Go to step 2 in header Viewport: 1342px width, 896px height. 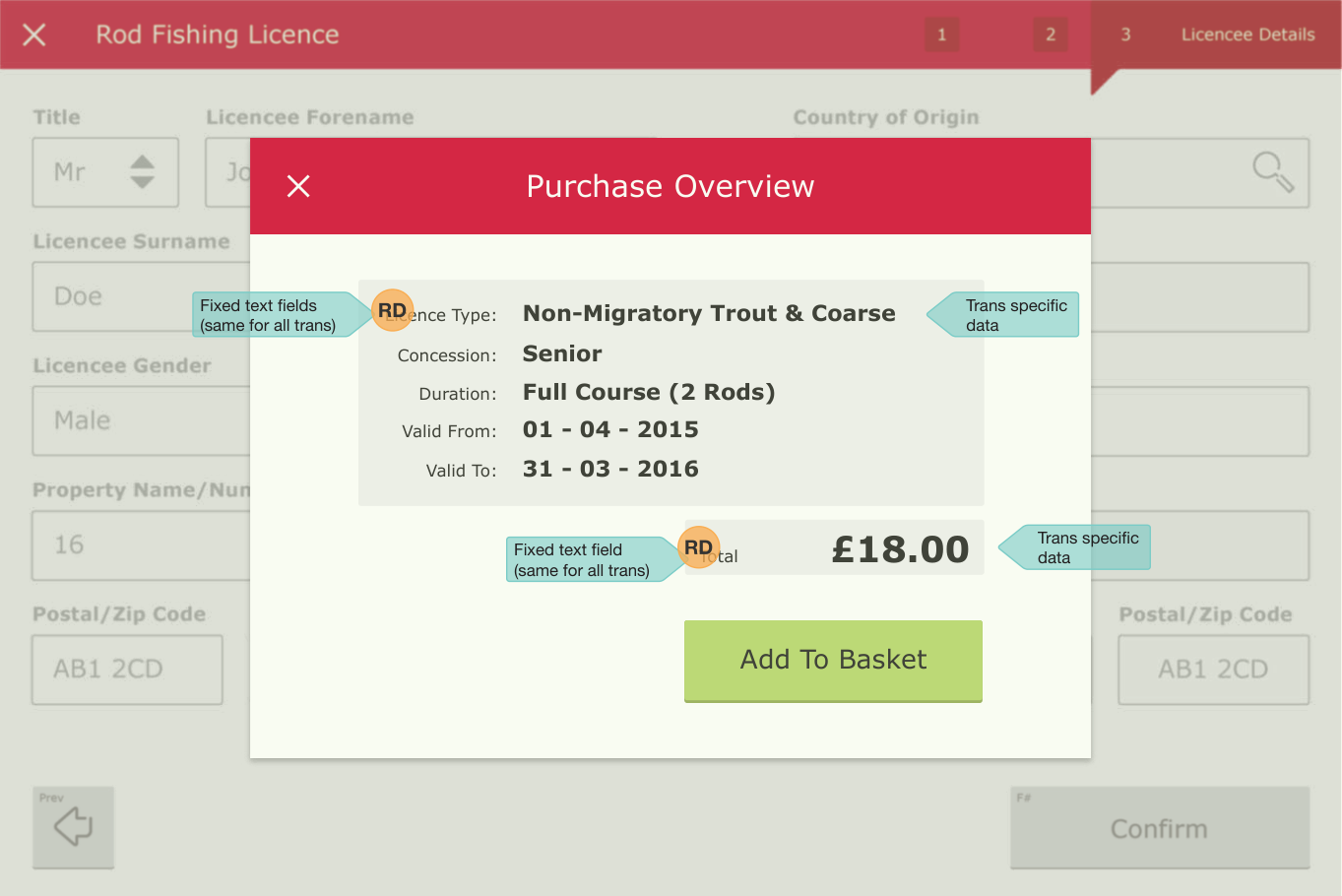(x=1051, y=34)
